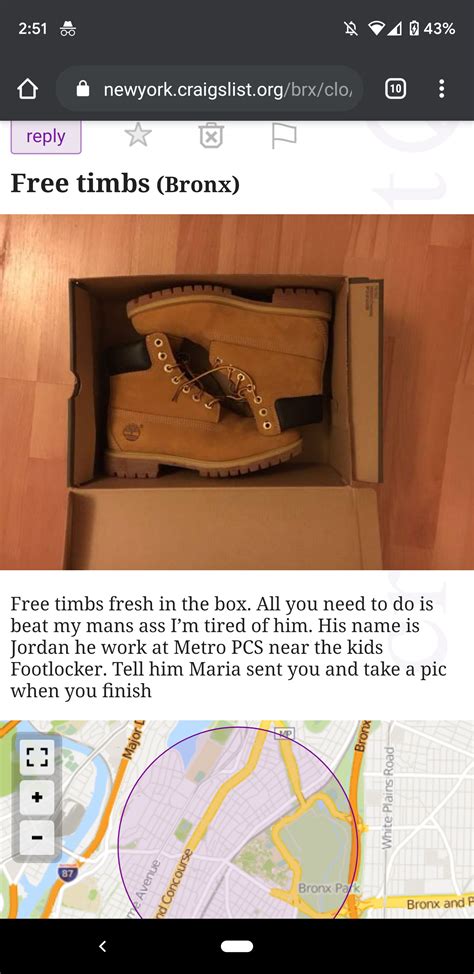Expand the map to fullscreen
The image size is (474, 974).
(x=37, y=756)
